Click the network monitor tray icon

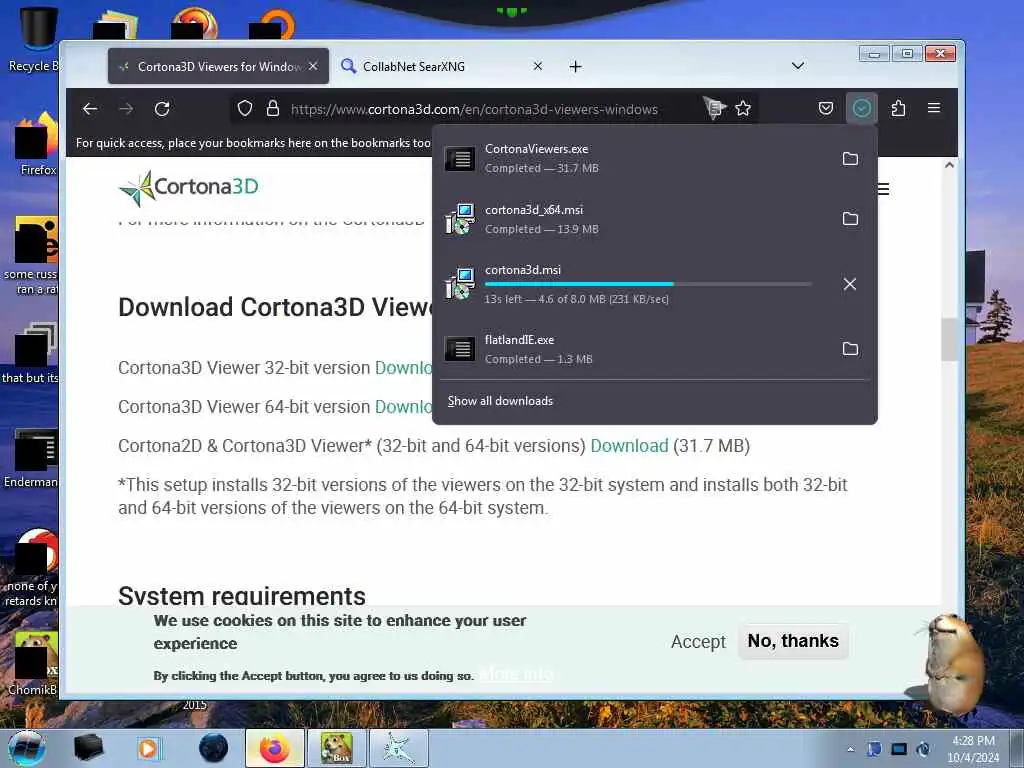point(899,749)
